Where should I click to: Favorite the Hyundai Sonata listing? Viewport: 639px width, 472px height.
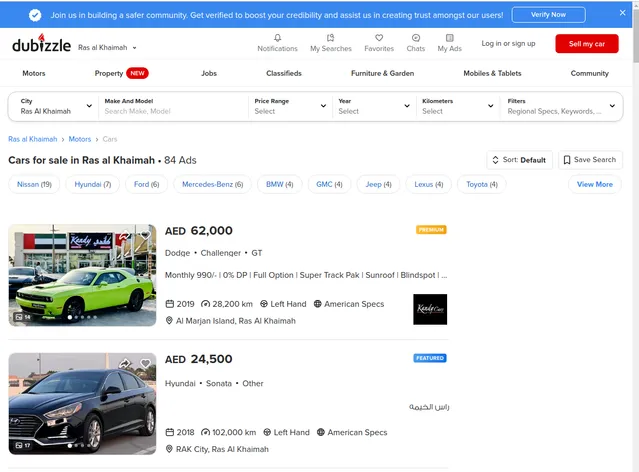[x=145, y=364]
